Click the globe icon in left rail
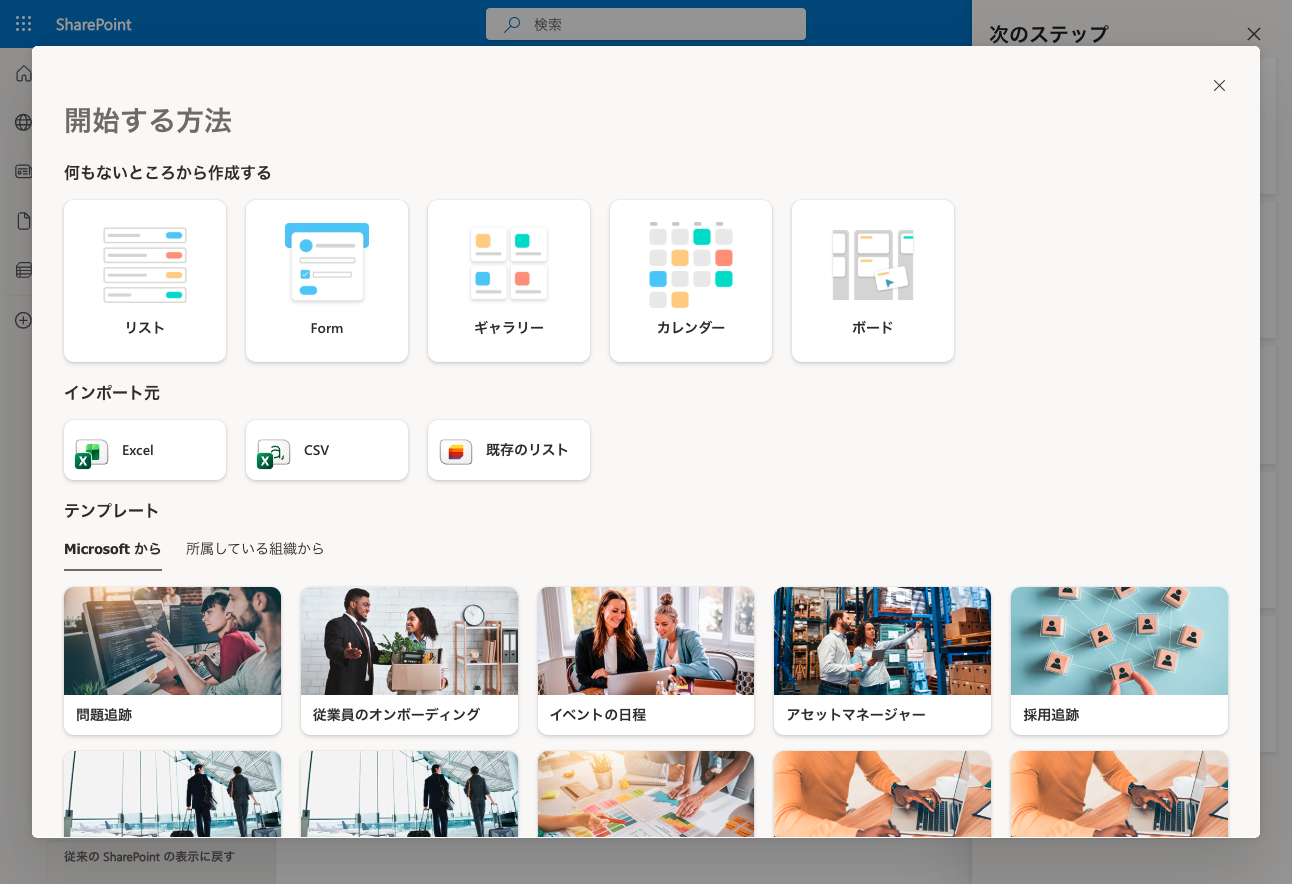This screenshot has height=884, width=1292. 23,123
